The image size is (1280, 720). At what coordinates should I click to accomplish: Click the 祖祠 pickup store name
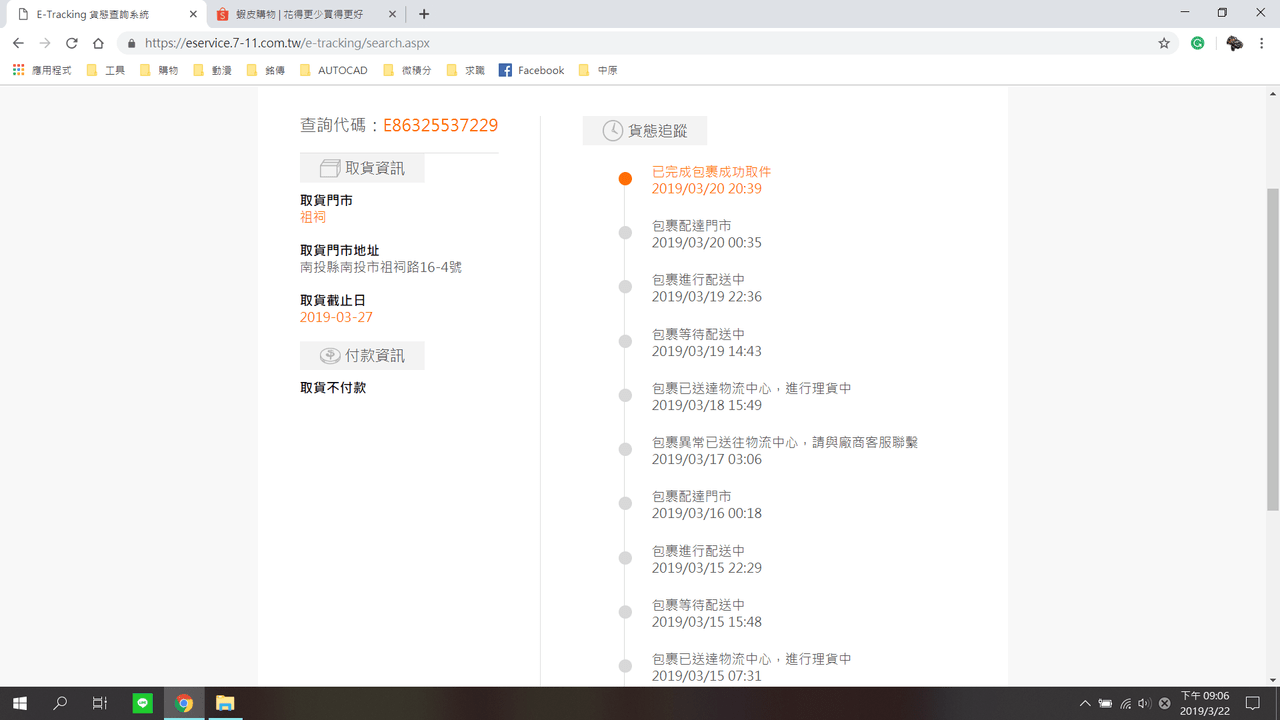(313, 217)
